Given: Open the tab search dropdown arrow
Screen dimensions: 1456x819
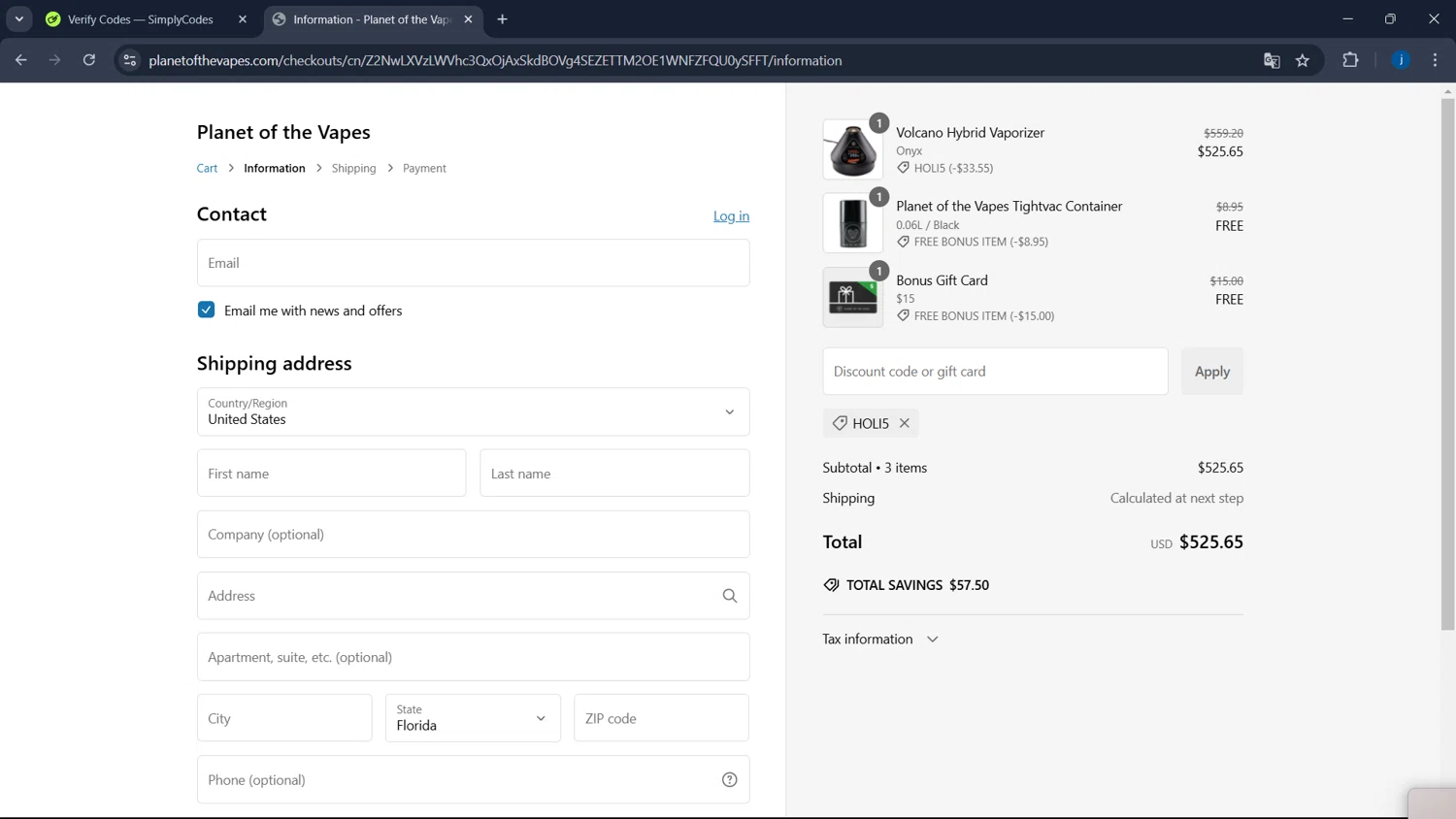Looking at the screenshot, I should 18,19.
